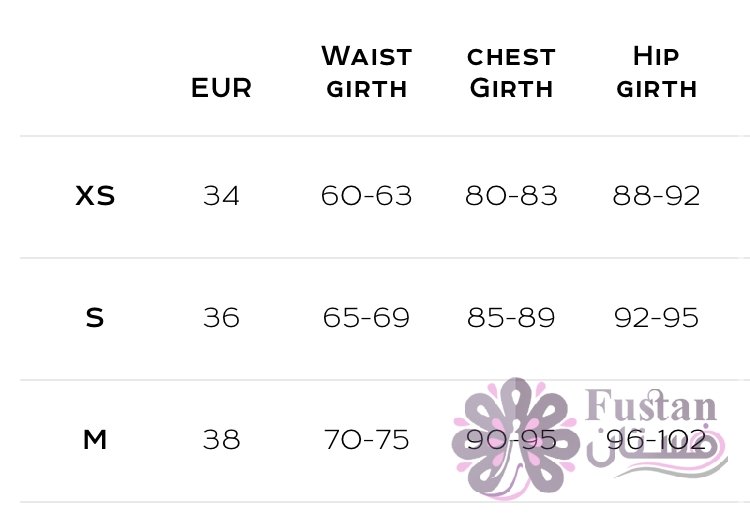Click EUR size 34 cell
The height and width of the screenshot is (516, 750).
tap(221, 196)
